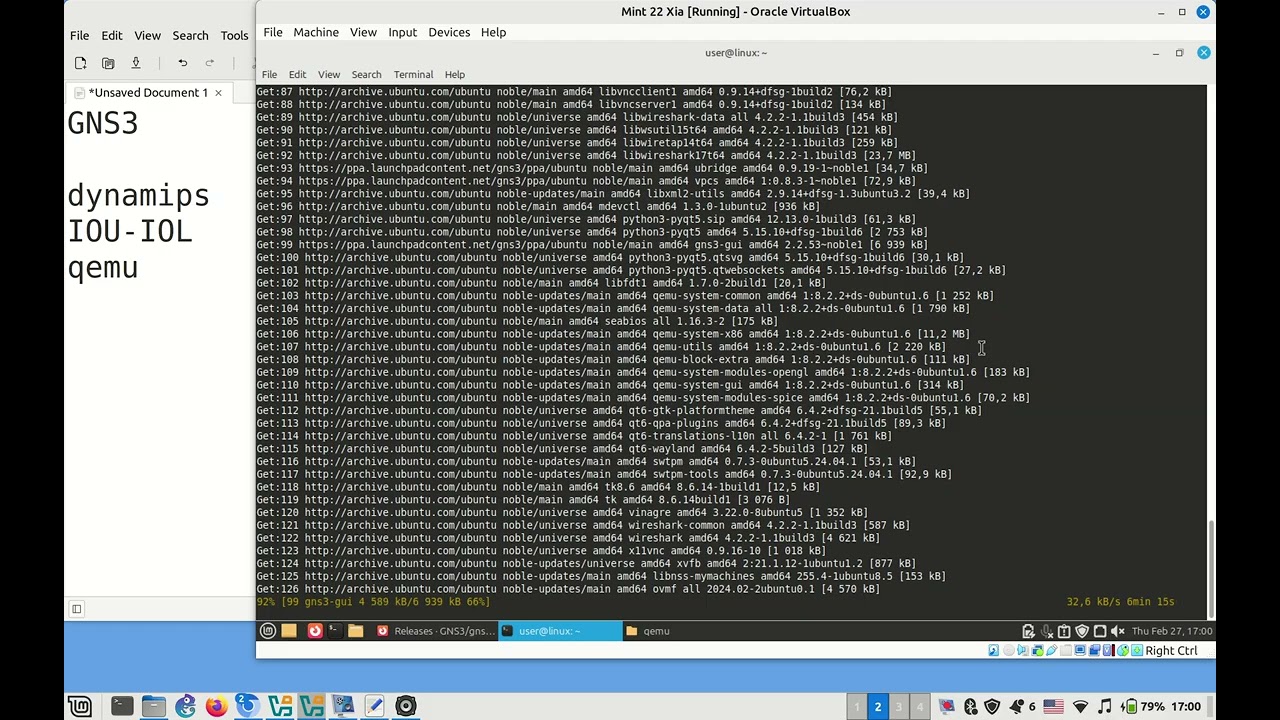
Task: Click New Document icon in text editor
Action: (80, 63)
